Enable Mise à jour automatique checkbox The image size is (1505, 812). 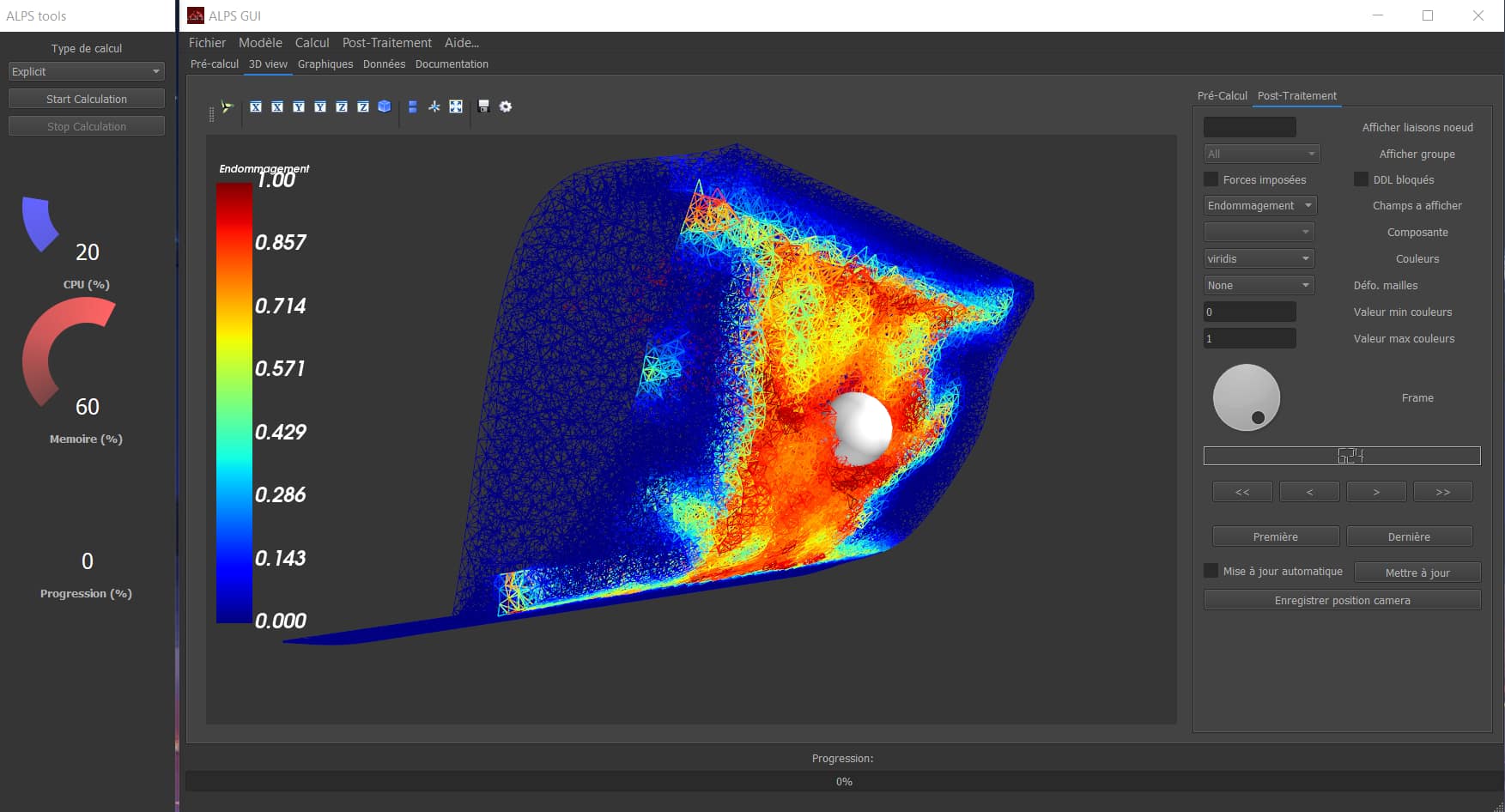click(1211, 571)
